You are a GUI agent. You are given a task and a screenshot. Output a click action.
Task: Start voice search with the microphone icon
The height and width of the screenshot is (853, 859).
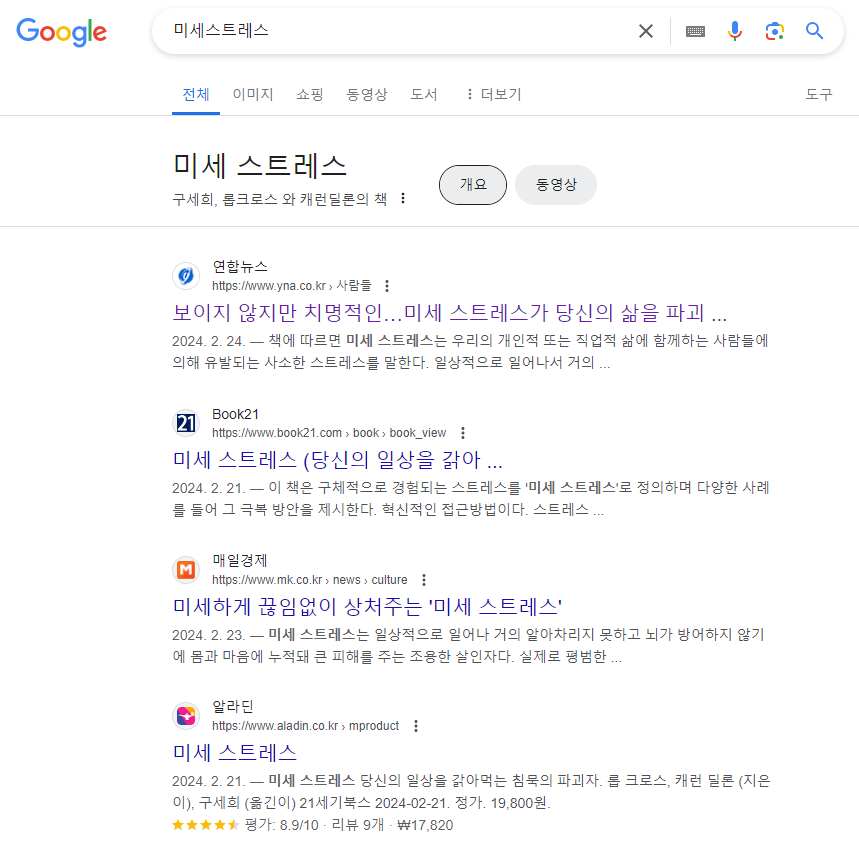click(x=735, y=31)
